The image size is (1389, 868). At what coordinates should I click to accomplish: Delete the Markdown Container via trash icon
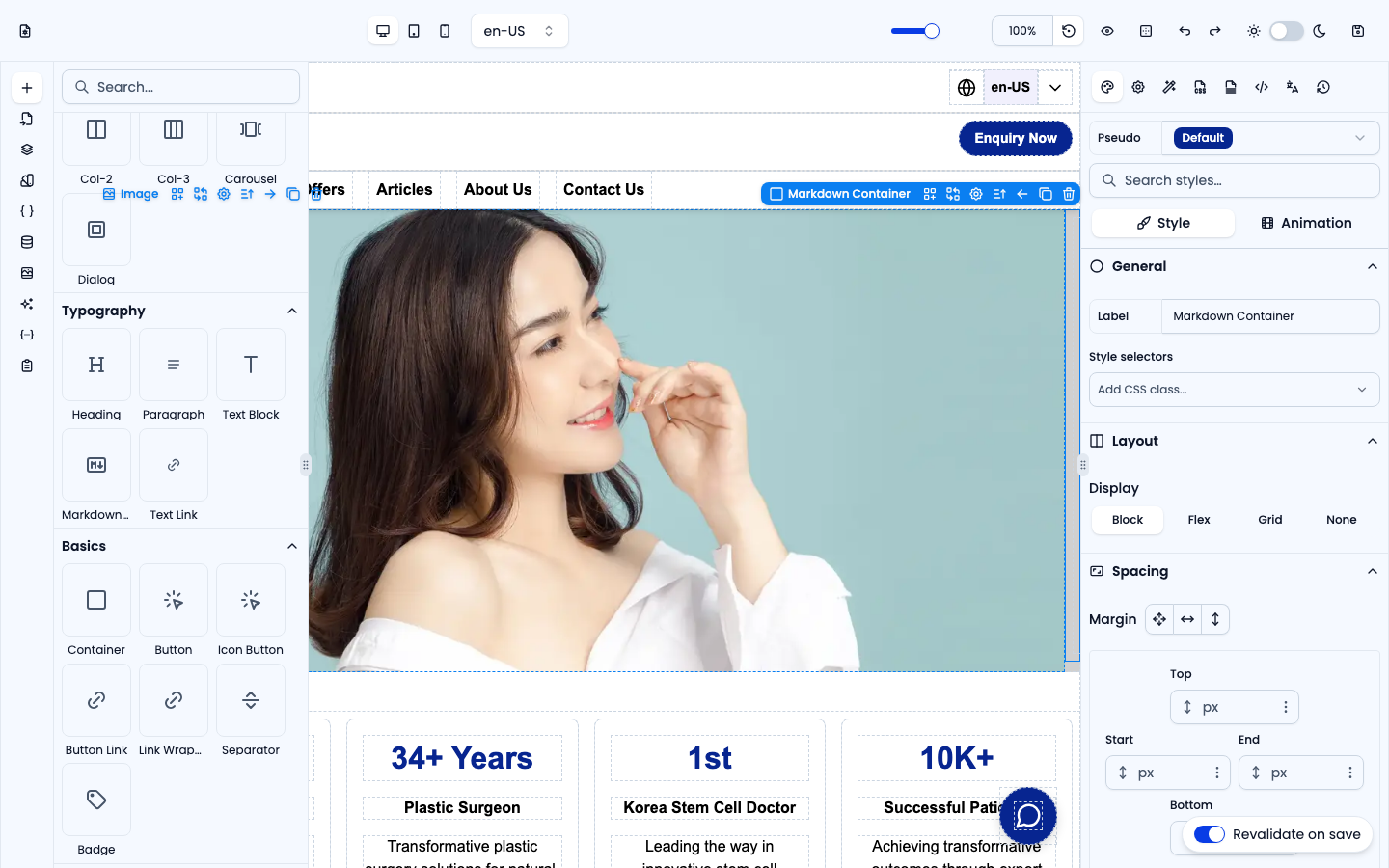[1069, 194]
